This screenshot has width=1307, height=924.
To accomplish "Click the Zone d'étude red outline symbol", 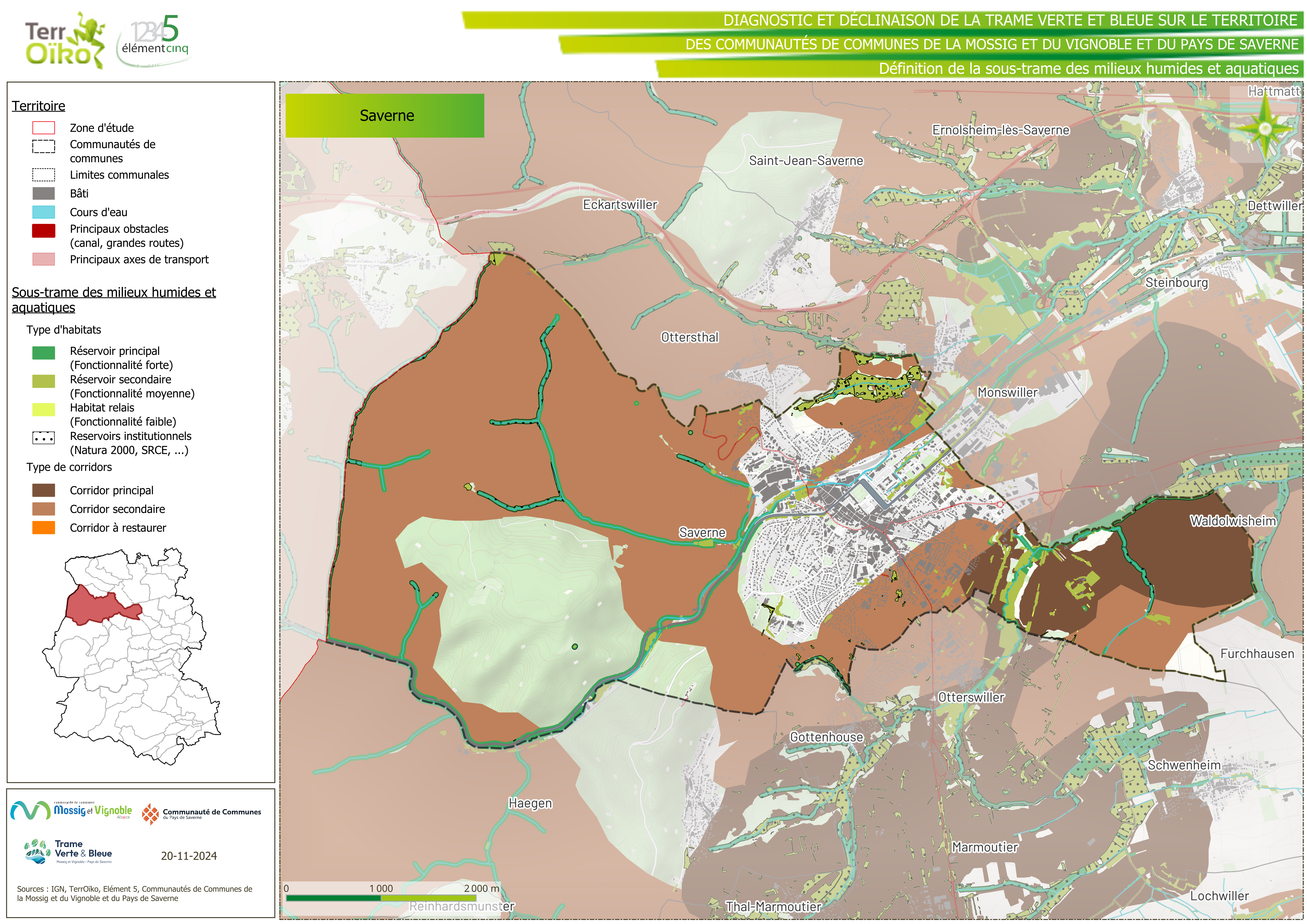I will (44, 128).
